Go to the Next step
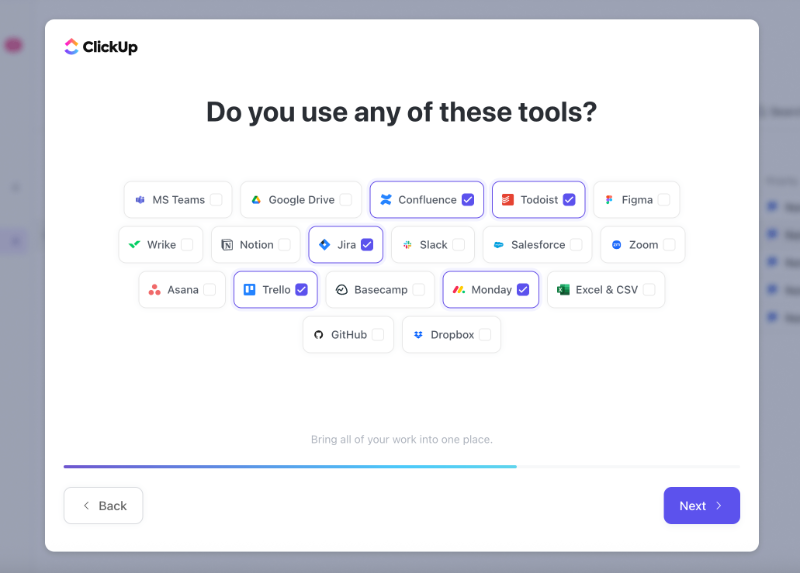 pyautogui.click(x=702, y=506)
